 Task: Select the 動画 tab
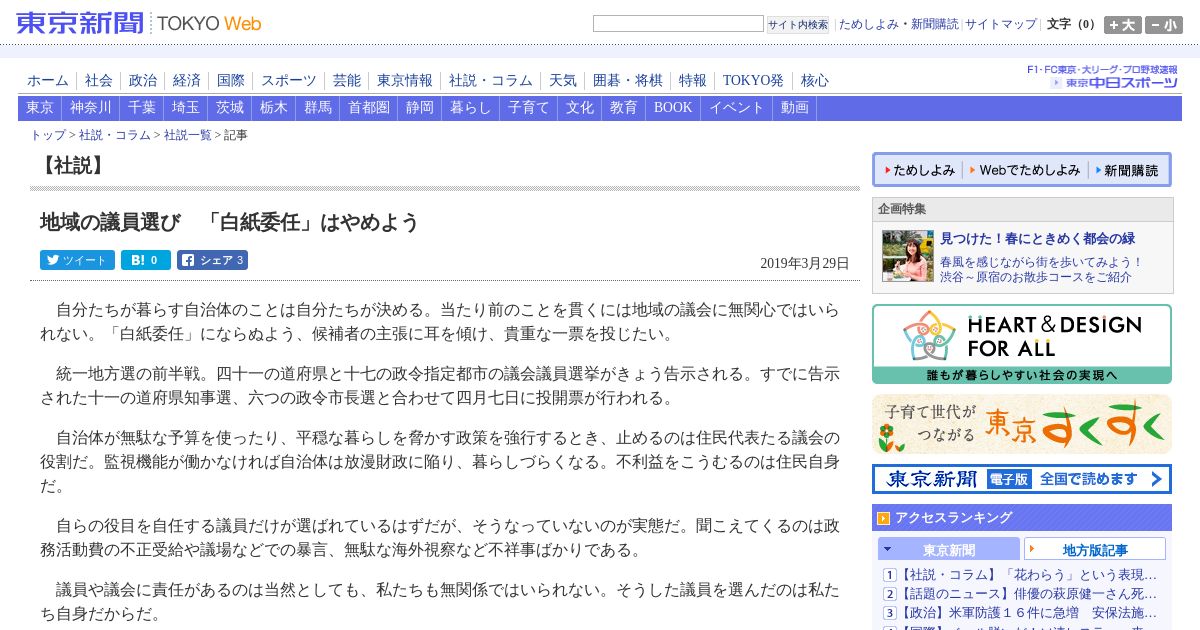pyautogui.click(x=795, y=108)
